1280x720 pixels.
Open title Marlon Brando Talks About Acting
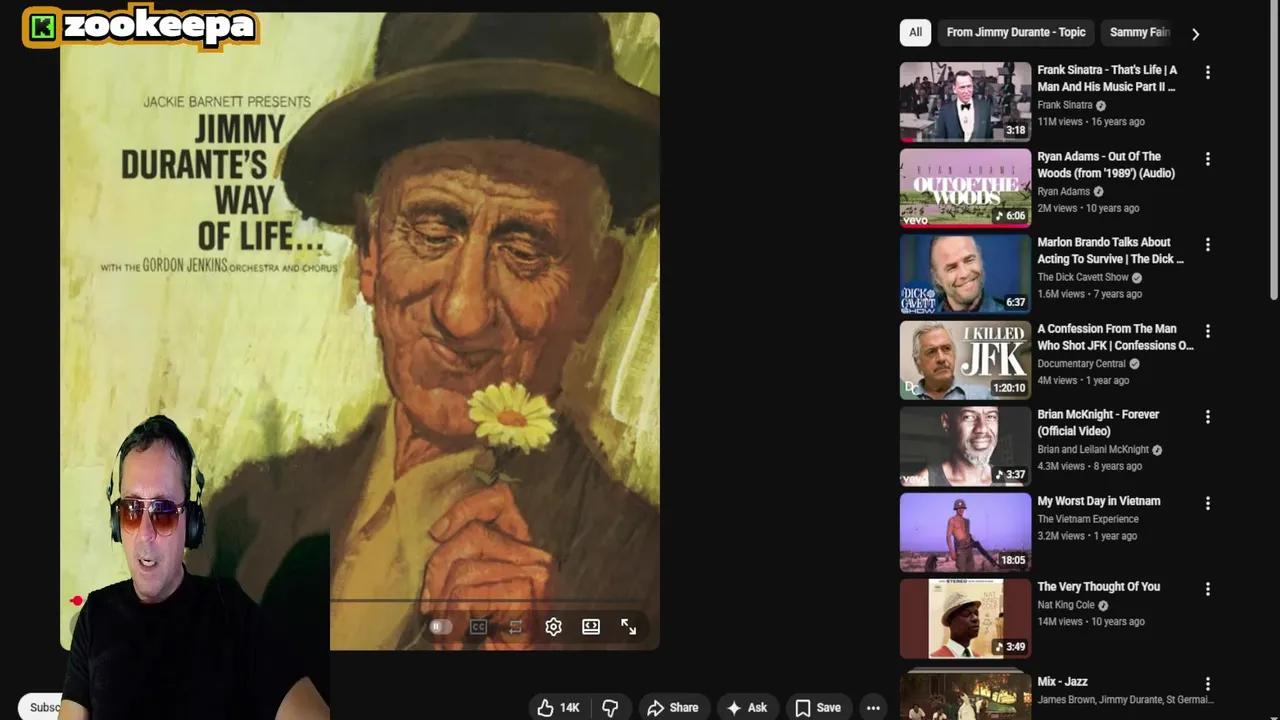(1110, 250)
